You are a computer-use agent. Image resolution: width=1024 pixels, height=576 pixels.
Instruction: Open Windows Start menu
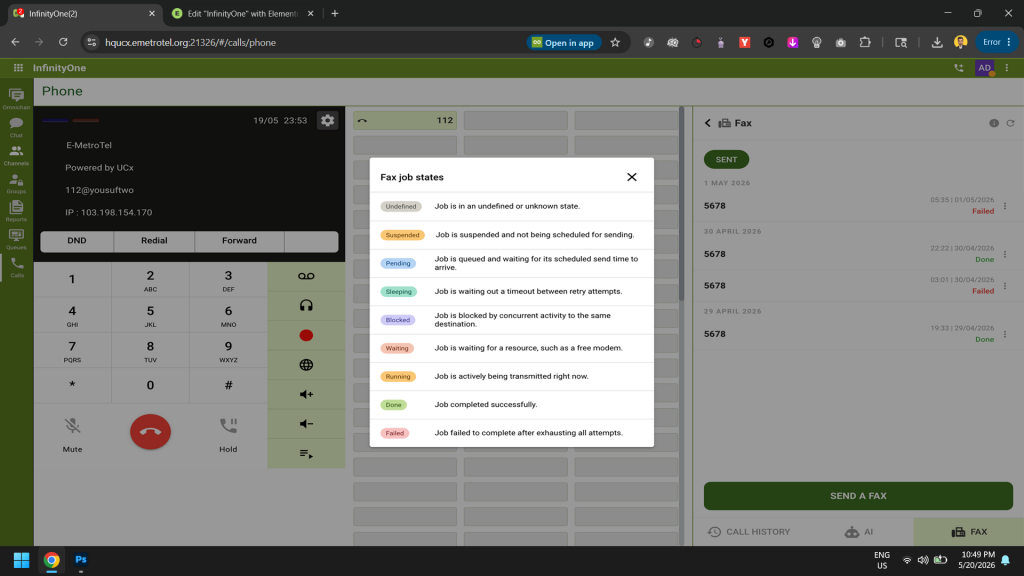tap(22, 560)
